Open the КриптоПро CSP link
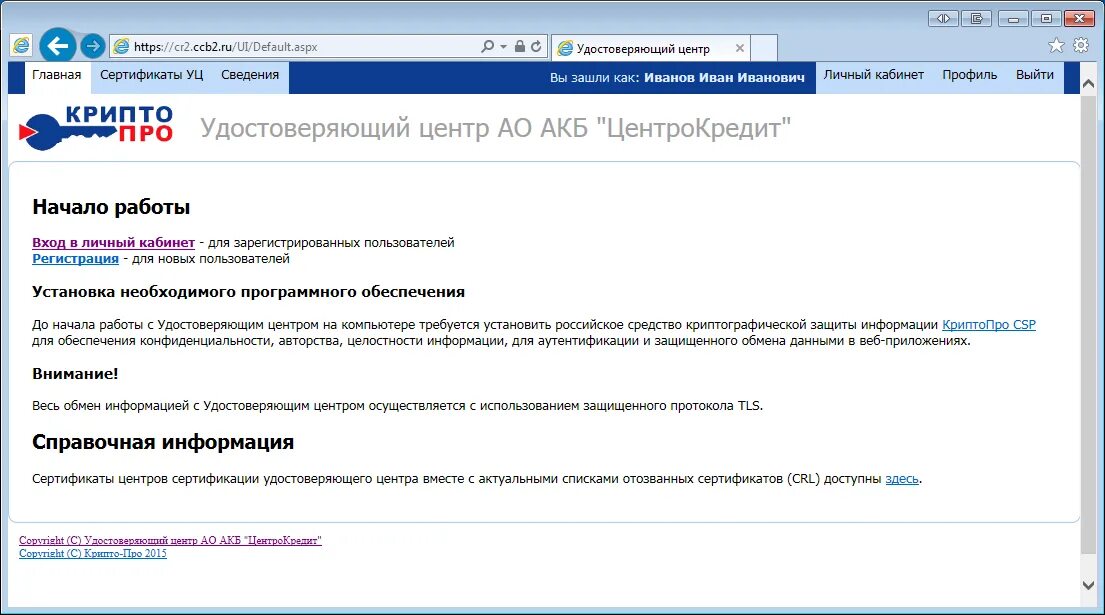This screenshot has width=1105, height=615. click(989, 325)
